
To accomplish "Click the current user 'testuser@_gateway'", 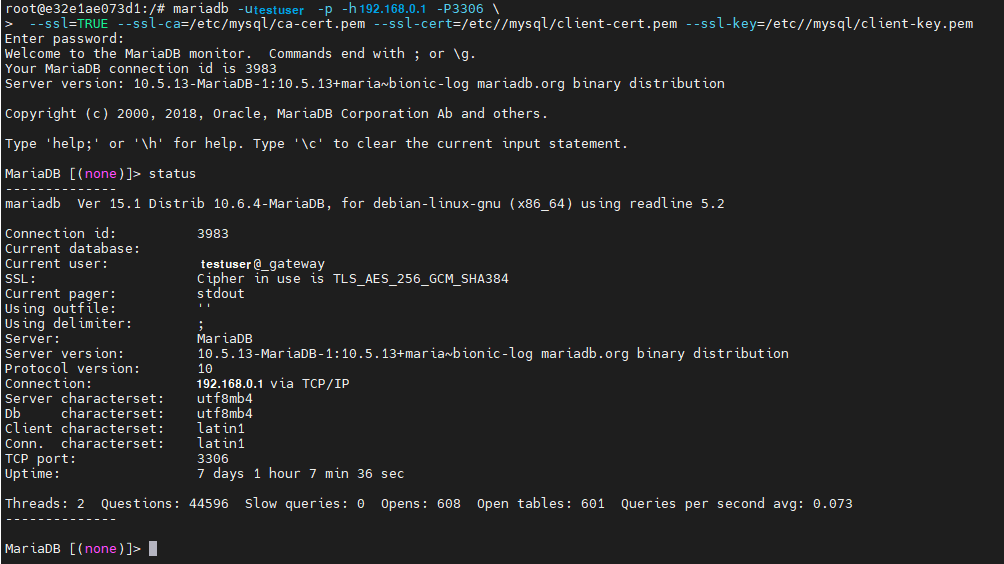I will 263,264.
